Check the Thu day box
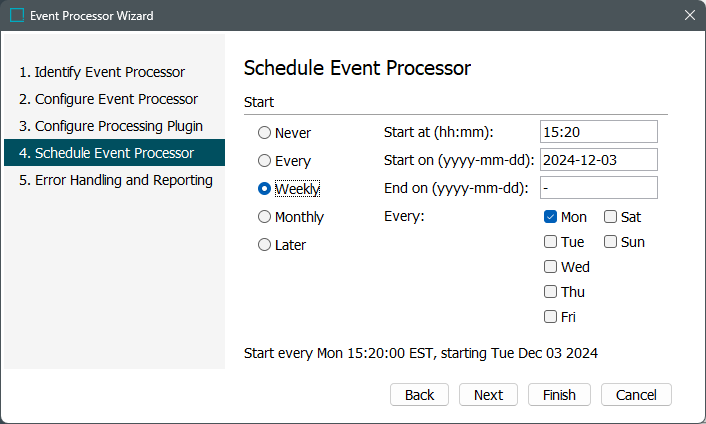The height and width of the screenshot is (424, 706). pyautogui.click(x=550, y=292)
